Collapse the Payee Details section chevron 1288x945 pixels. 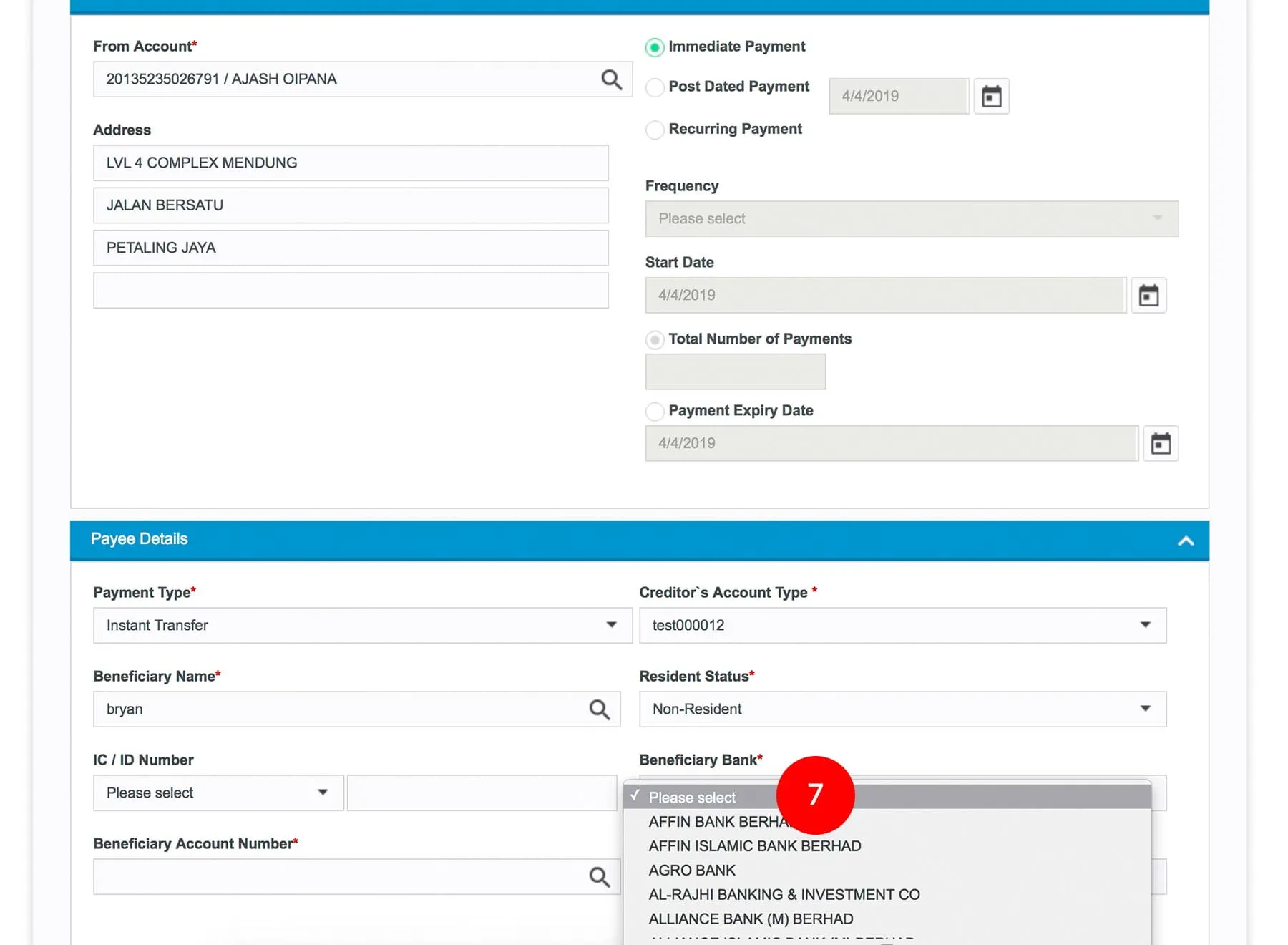(1186, 541)
